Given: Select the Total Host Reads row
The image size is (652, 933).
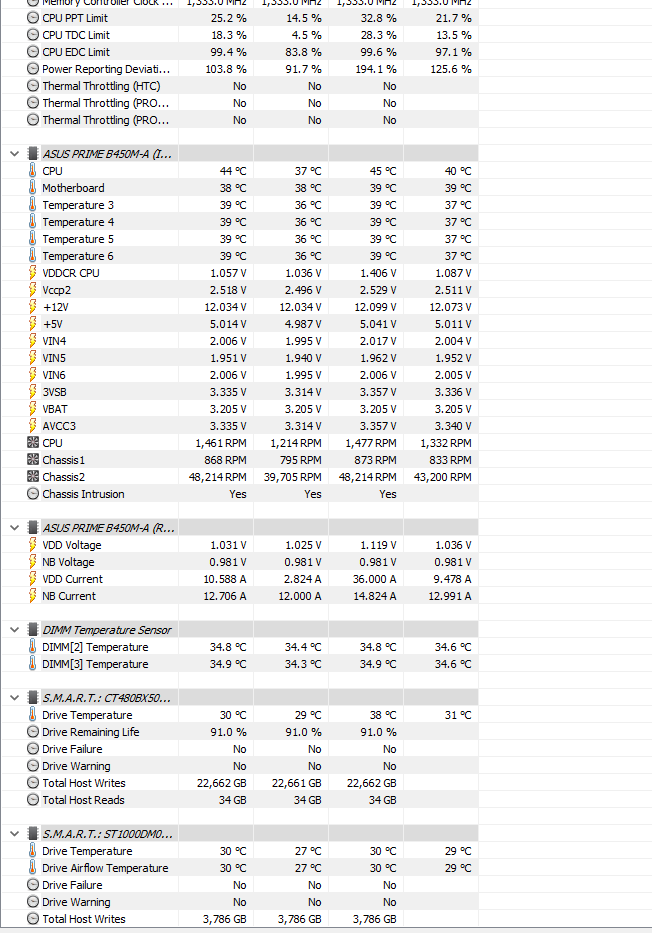Looking at the screenshot, I should tap(239, 800).
